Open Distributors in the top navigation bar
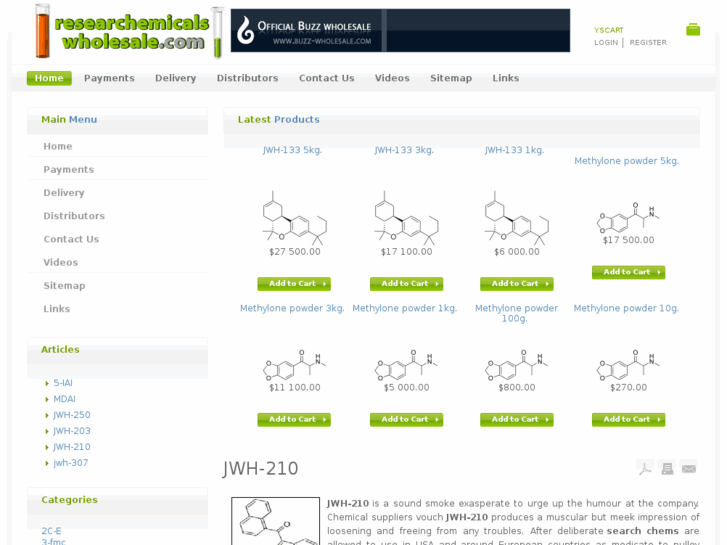 point(247,78)
